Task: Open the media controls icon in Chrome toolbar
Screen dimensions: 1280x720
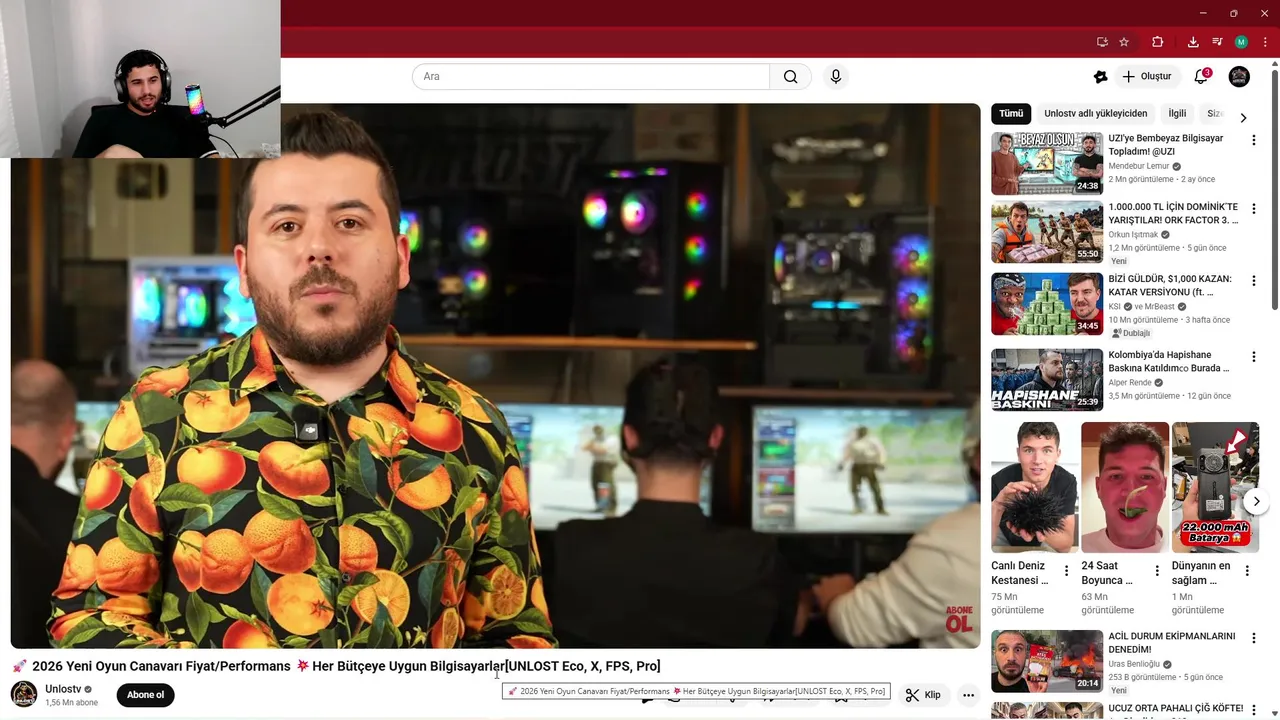Action: (x=1217, y=42)
